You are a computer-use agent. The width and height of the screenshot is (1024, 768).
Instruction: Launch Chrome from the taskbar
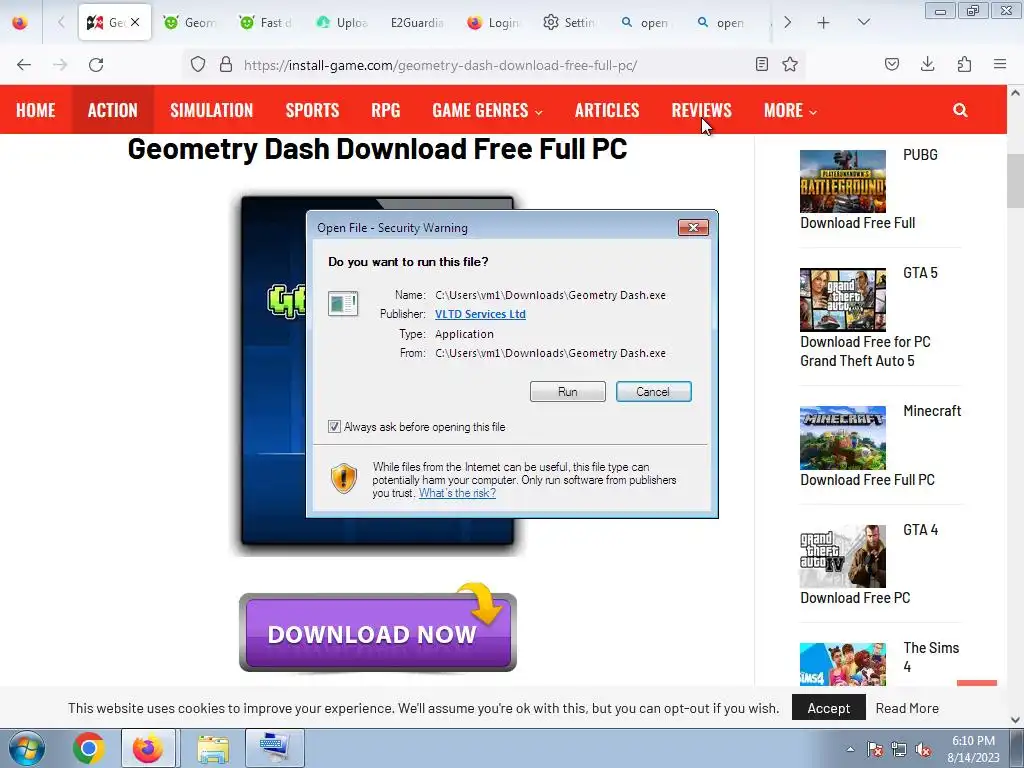pos(89,748)
